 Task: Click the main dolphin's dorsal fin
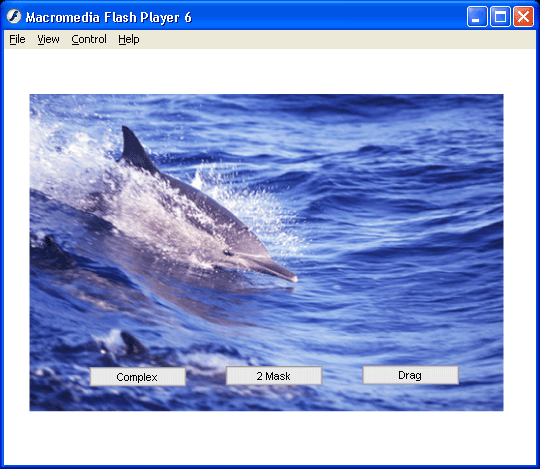(x=135, y=149)
